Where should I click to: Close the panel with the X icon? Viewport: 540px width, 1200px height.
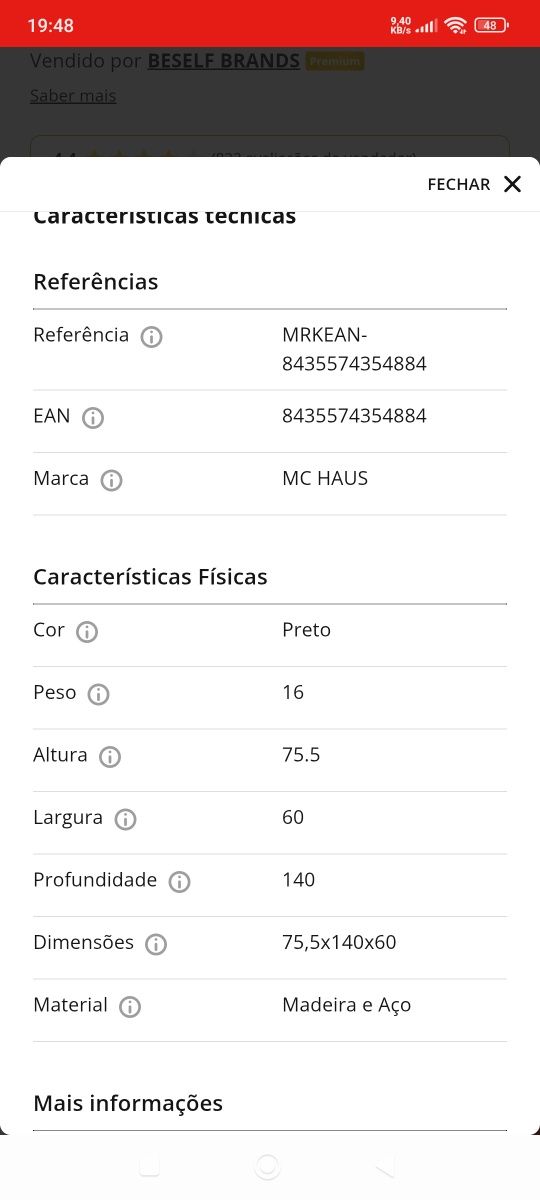pos(513,184)
